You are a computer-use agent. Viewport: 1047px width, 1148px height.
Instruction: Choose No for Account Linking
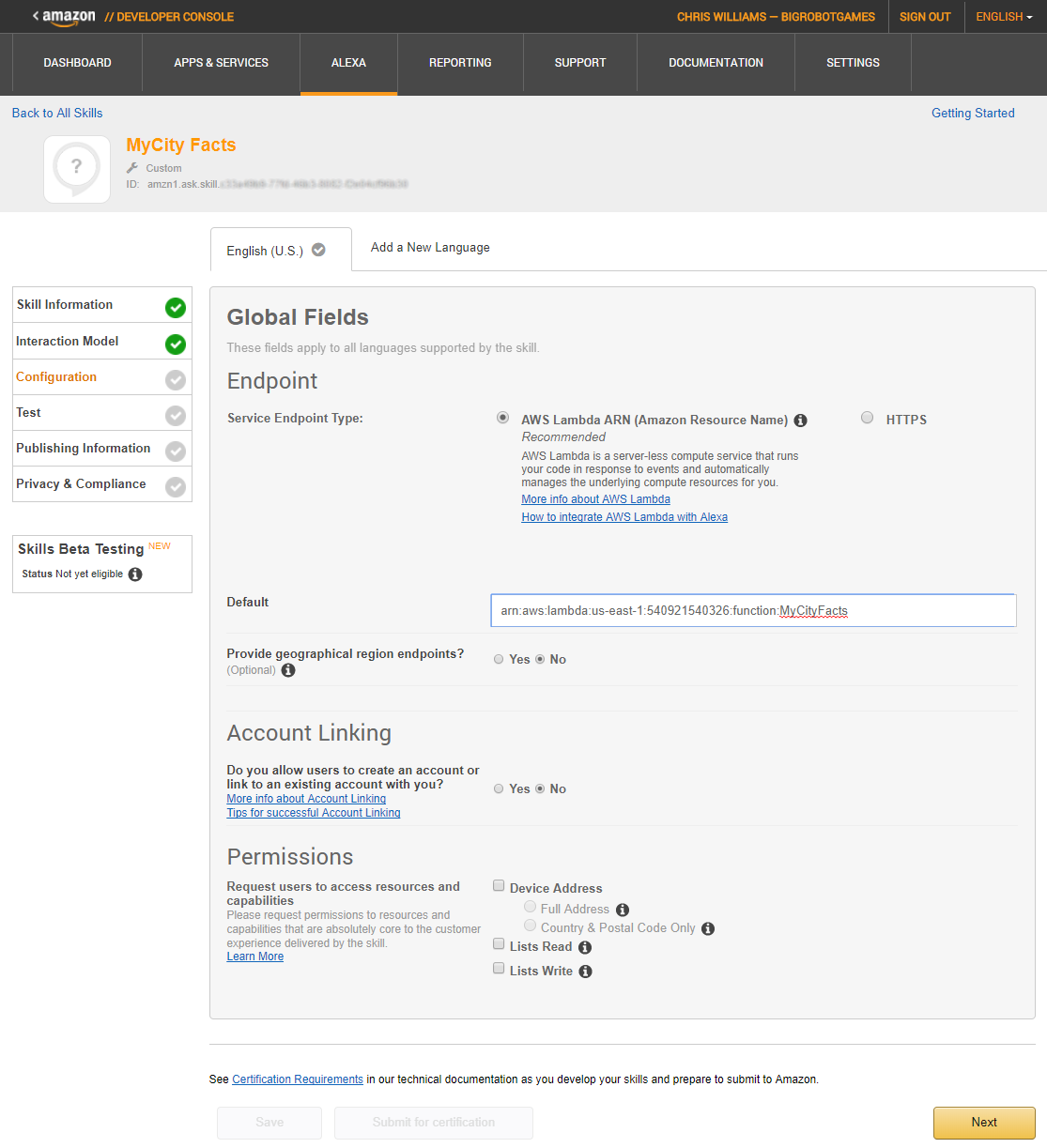point(540,788)
